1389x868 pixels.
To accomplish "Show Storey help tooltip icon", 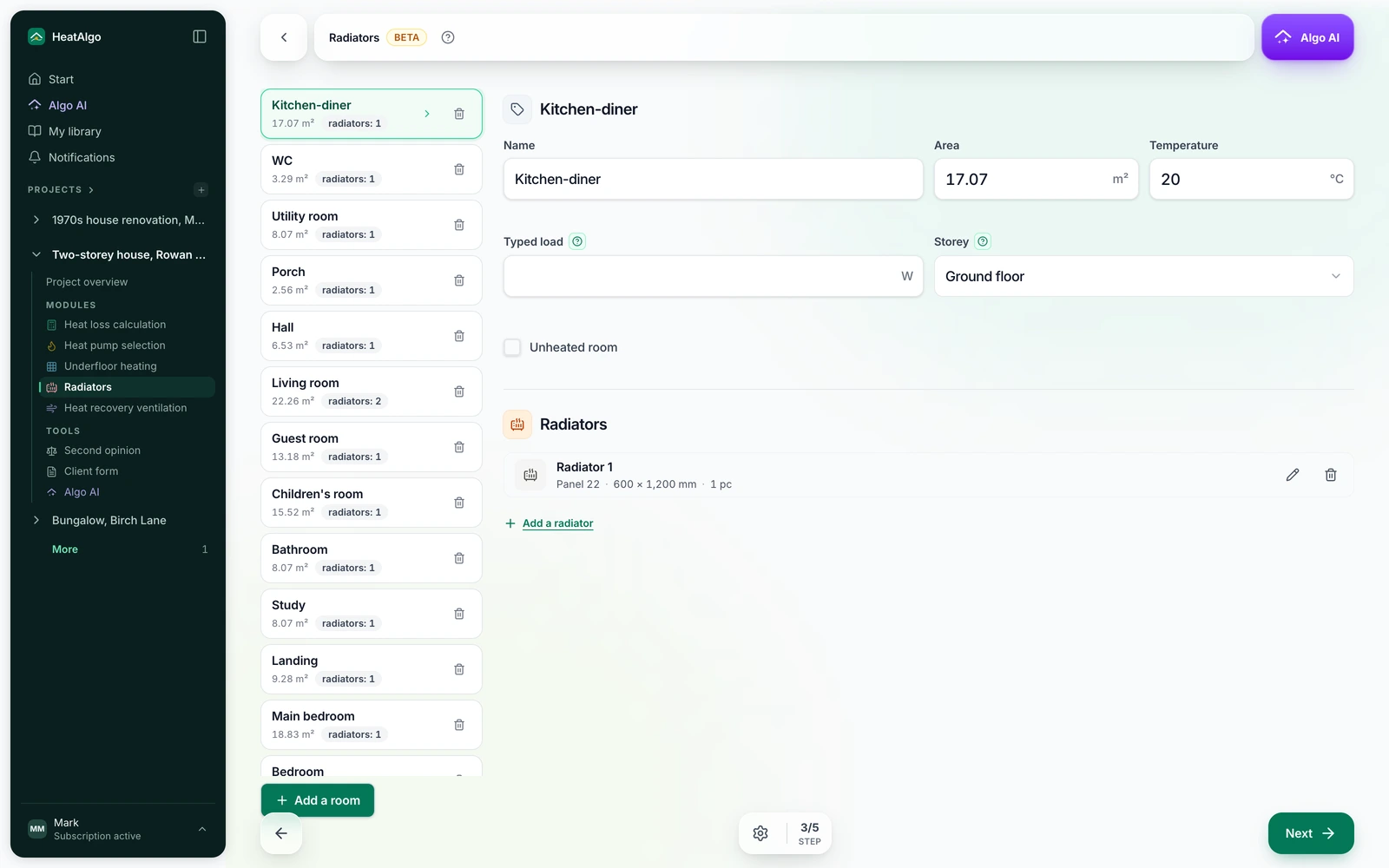I will point(983,241).
